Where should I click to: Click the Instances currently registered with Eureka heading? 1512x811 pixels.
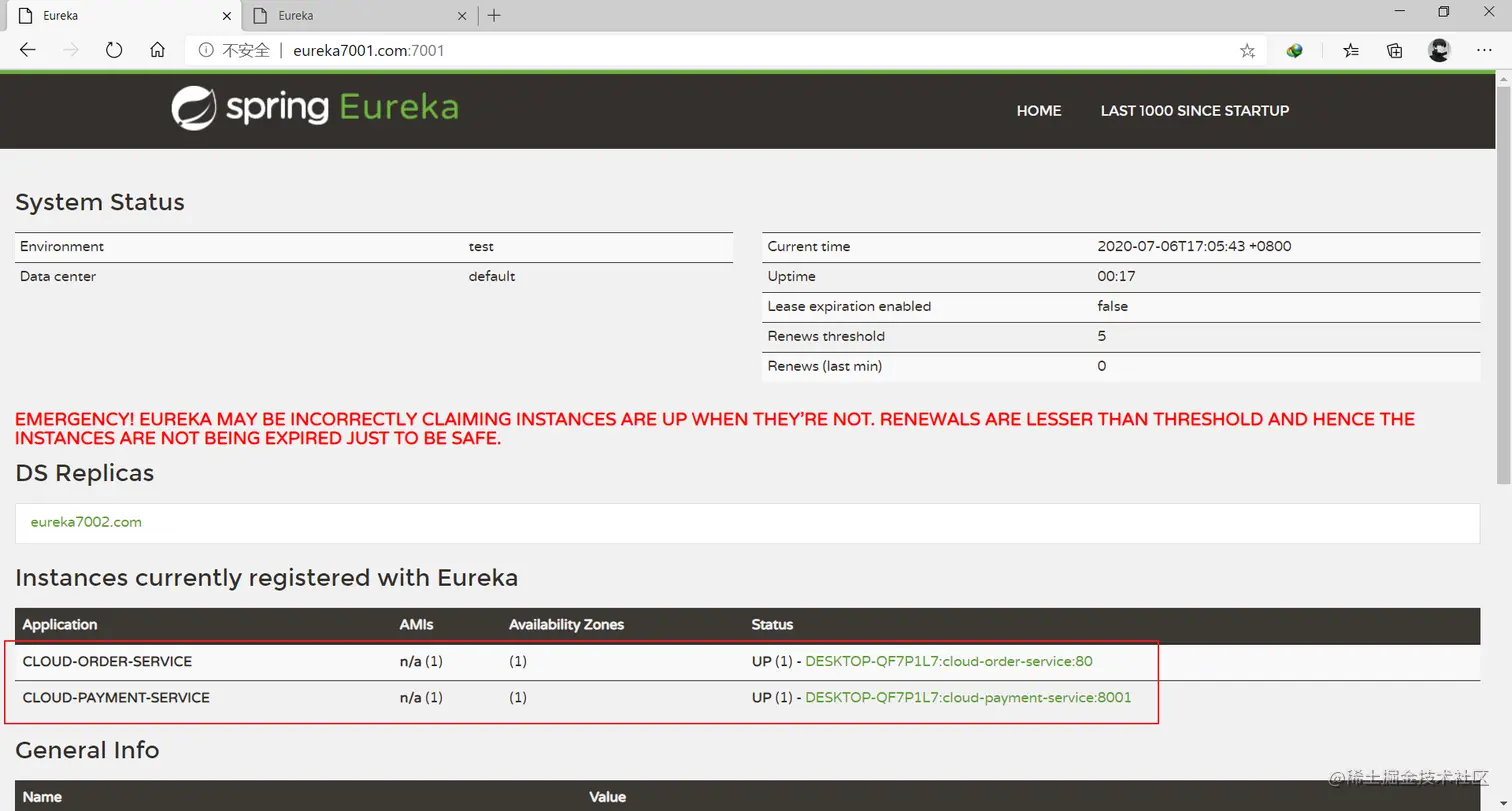point(267,578)
